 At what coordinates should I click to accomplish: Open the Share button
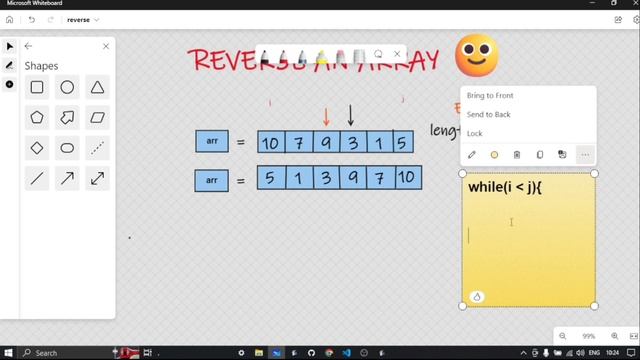point(618,20)
